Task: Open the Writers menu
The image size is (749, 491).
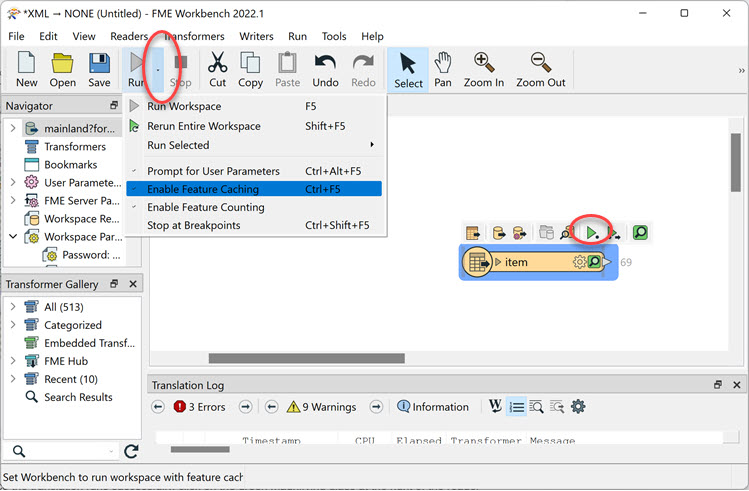Action: (257, 36)
